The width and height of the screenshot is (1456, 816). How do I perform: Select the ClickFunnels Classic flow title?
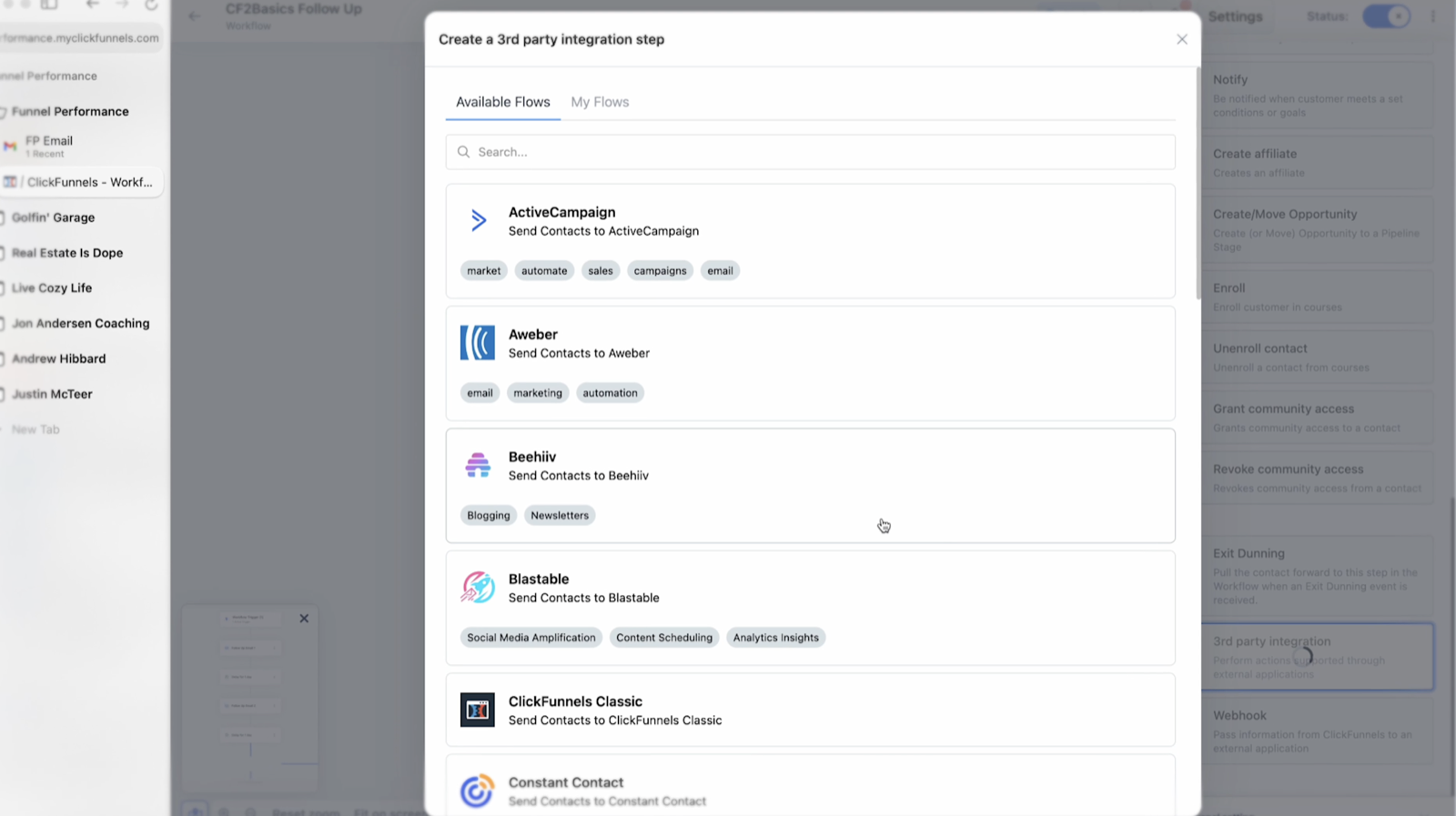tap(575, 701)
